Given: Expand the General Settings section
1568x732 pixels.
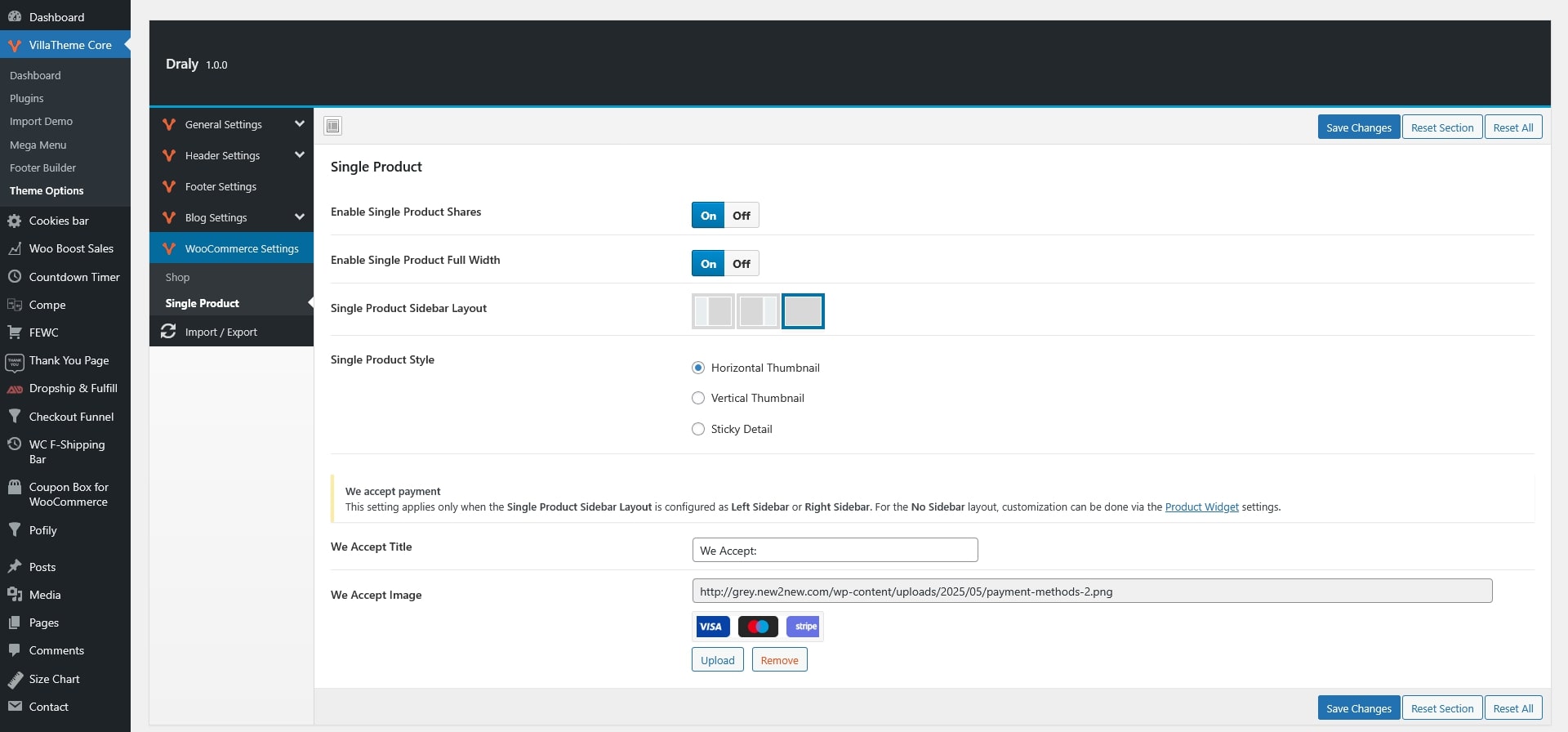Looking at the screenshot, I should click(299, 124).
